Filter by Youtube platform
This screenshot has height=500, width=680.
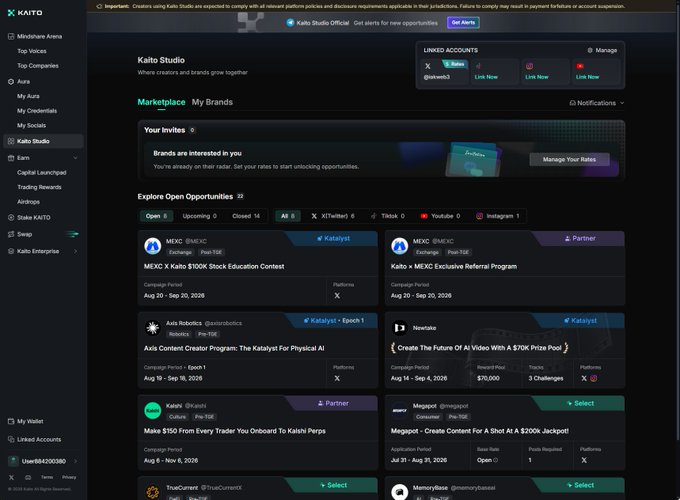click(440, 216)
